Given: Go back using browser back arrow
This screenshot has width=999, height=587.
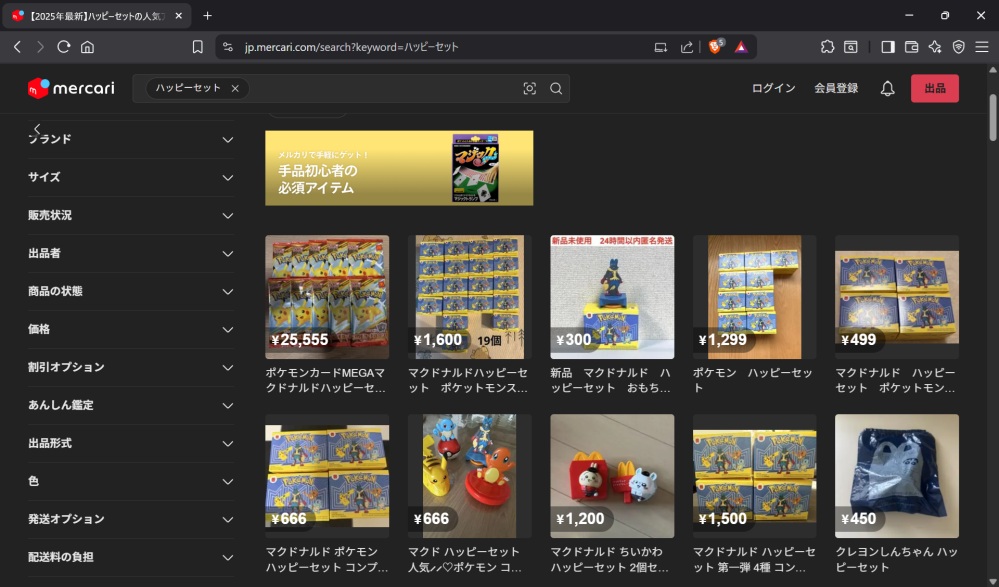Looking at the screenshot, I should 17,47.
